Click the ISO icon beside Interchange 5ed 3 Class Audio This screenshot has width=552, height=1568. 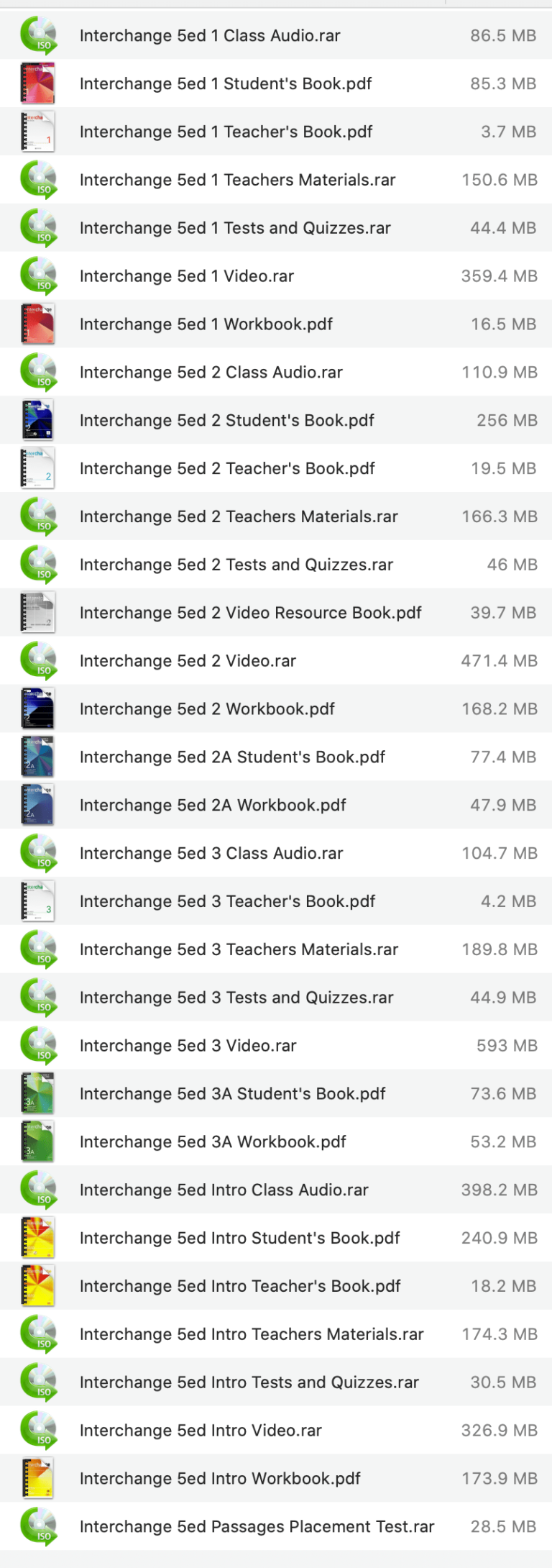37,852
